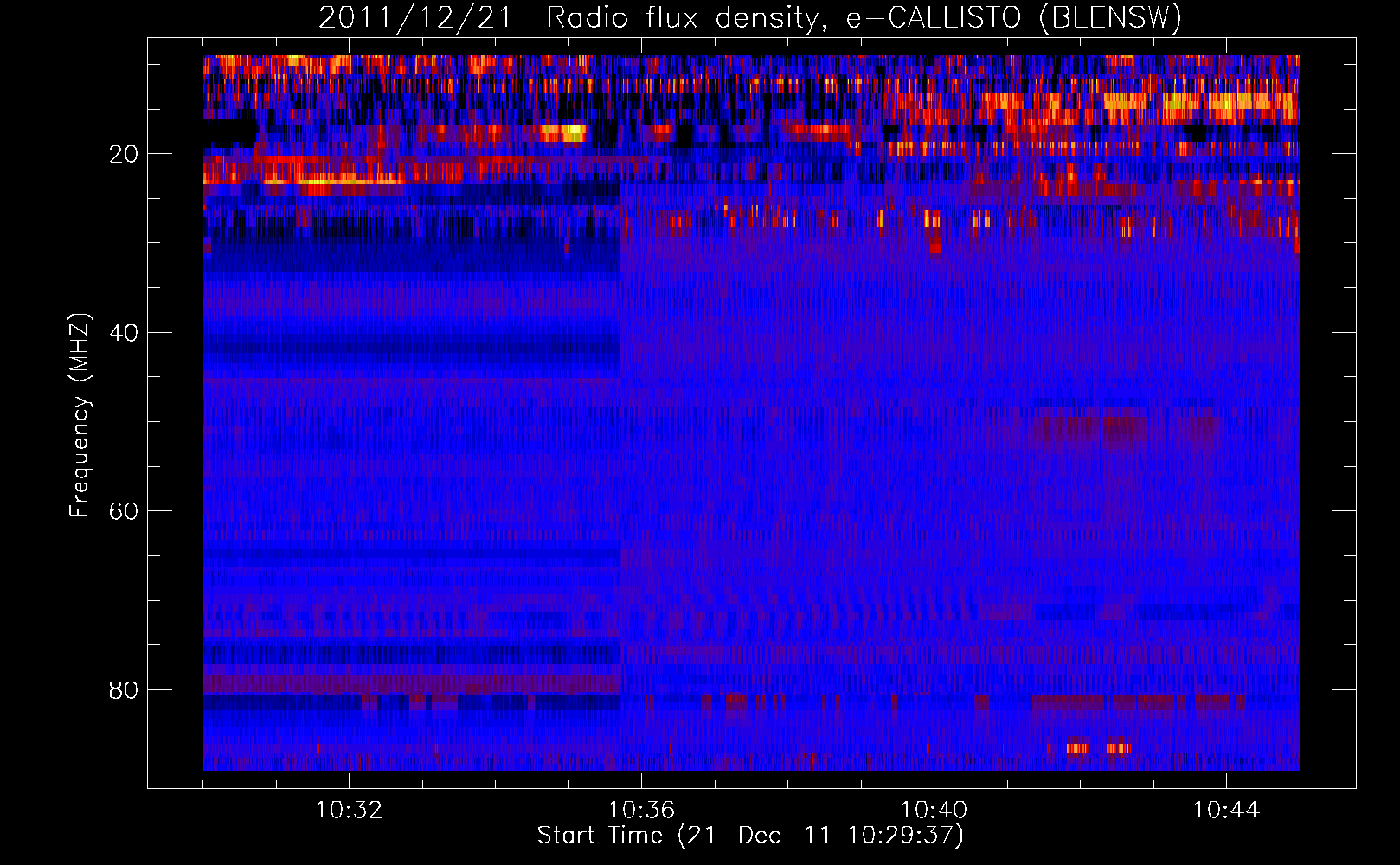The image size is (1400, 865).
Task: Click the plot title '2011/12/21 Radio flux density'
Action: (569, 18)
